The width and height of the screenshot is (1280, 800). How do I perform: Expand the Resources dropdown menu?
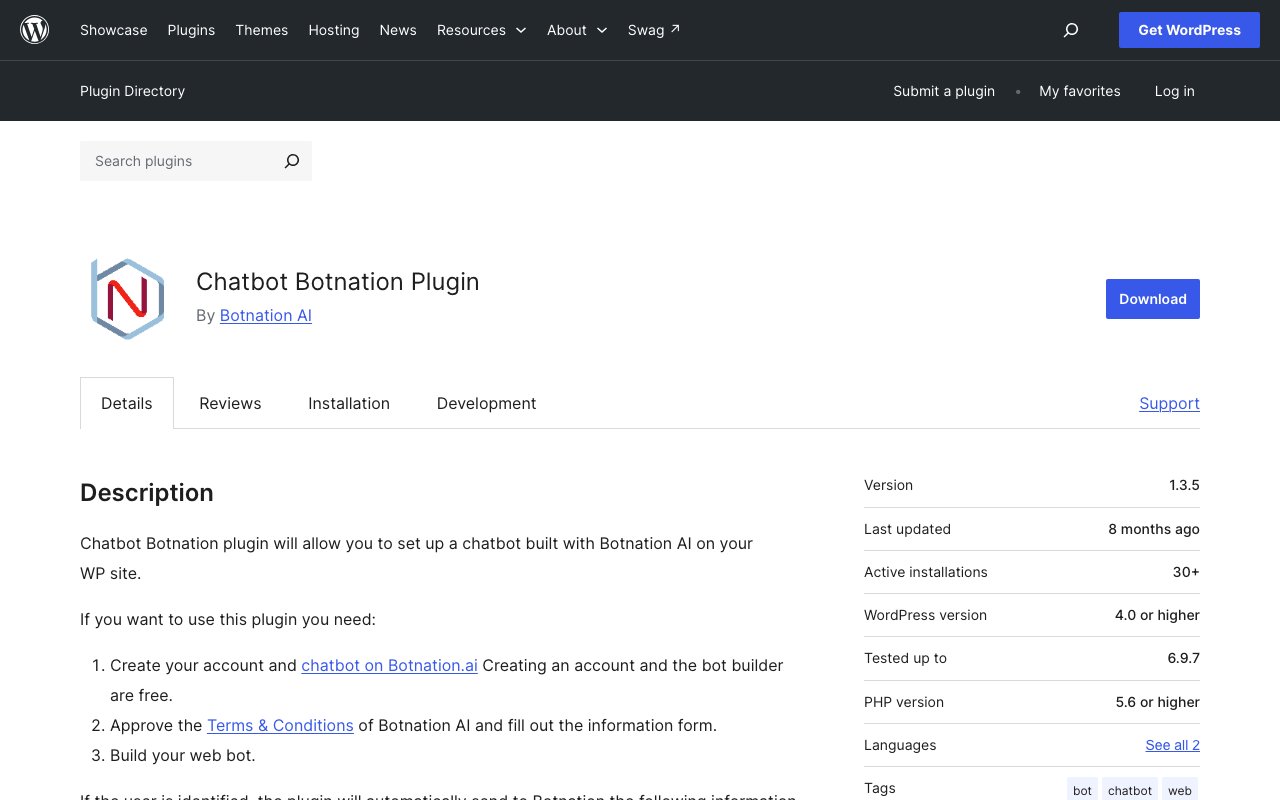point(481,30)
